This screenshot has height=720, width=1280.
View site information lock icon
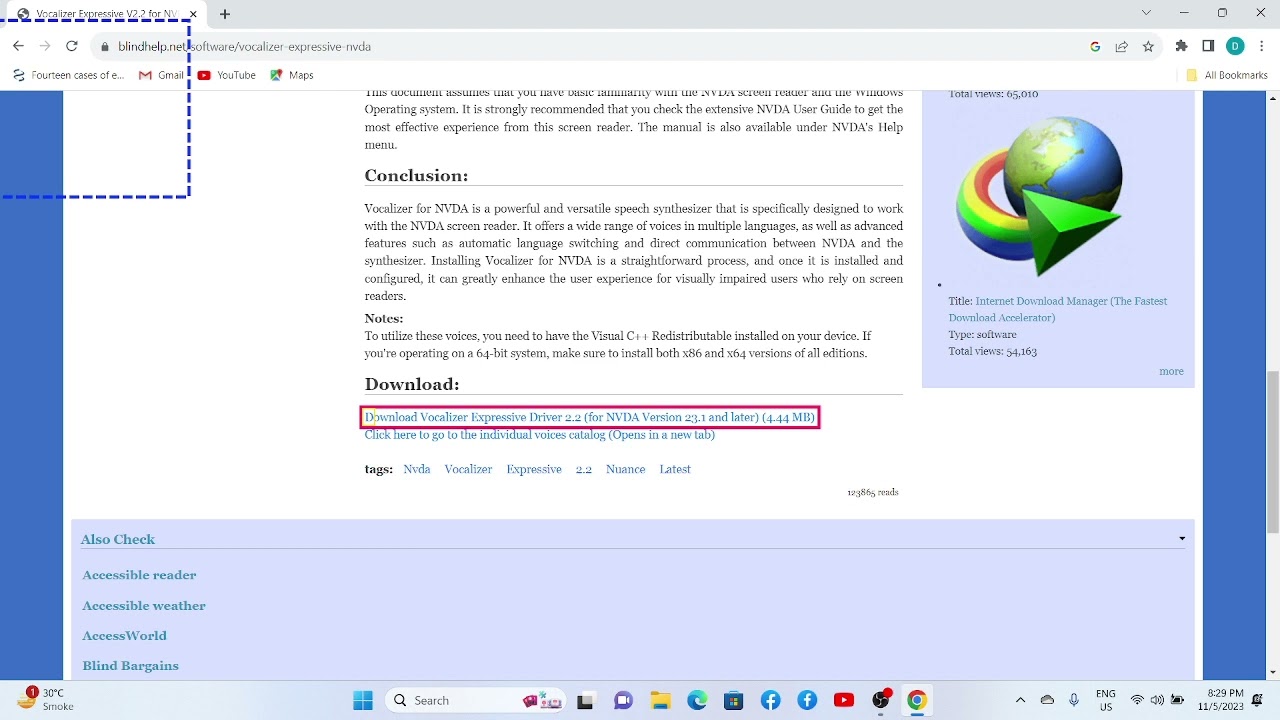pos(104,47)
